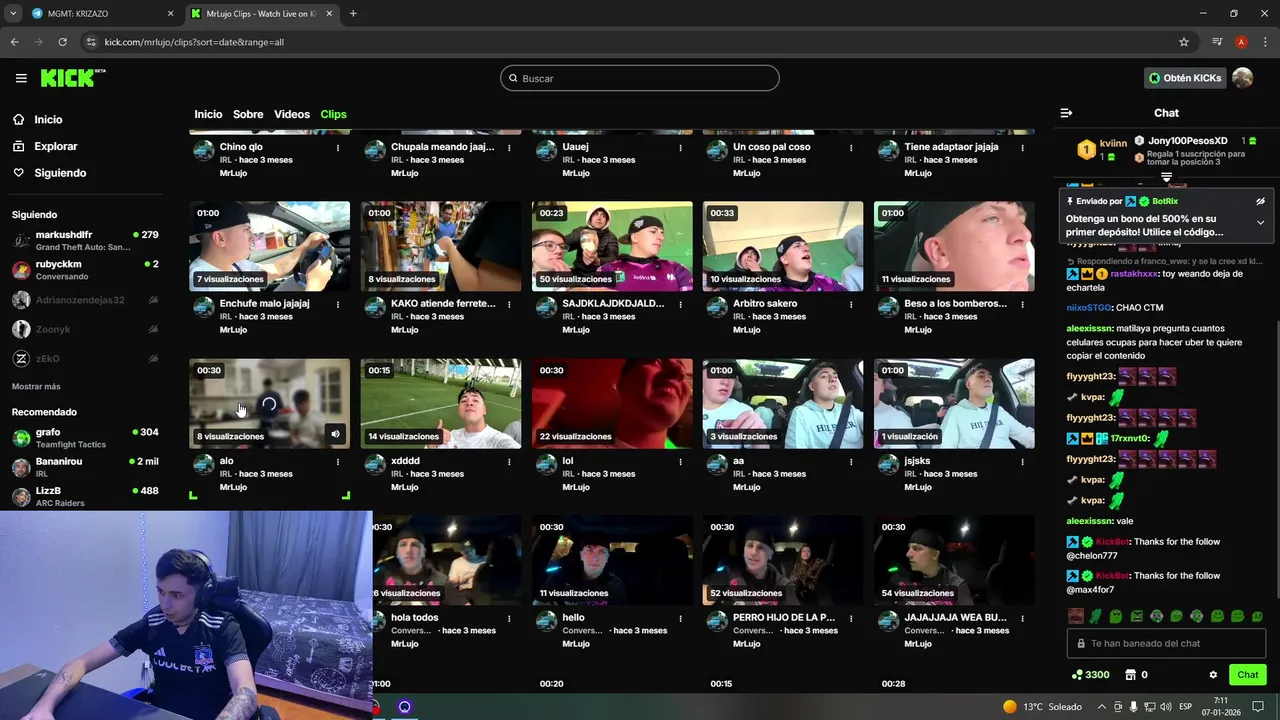Open the zEkO channel in Siguiendo
Image resolution: width=1280 pixels, height=720 pixels.
(85, 358)
